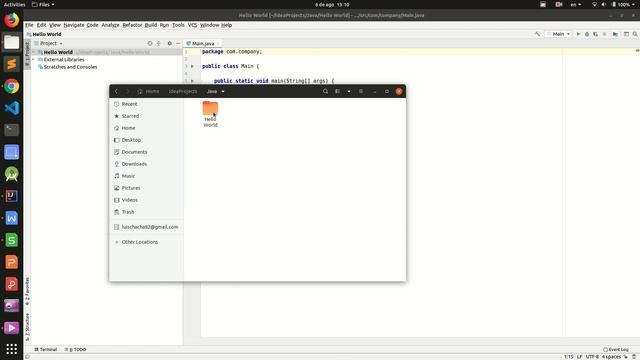Toggle view mode icon in Files header
Viewport: 640px width, 360px height.
338,91
